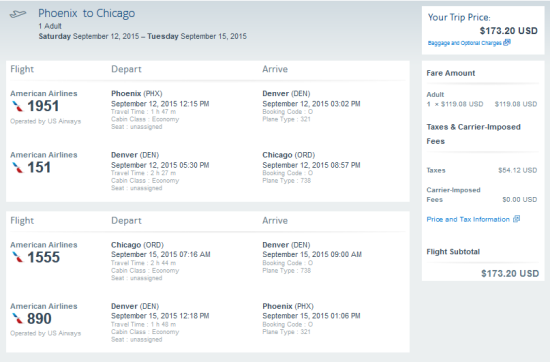
Task: Click the airplane icon beside Phoenix to Chicago
Action: [x=18, y=14]
